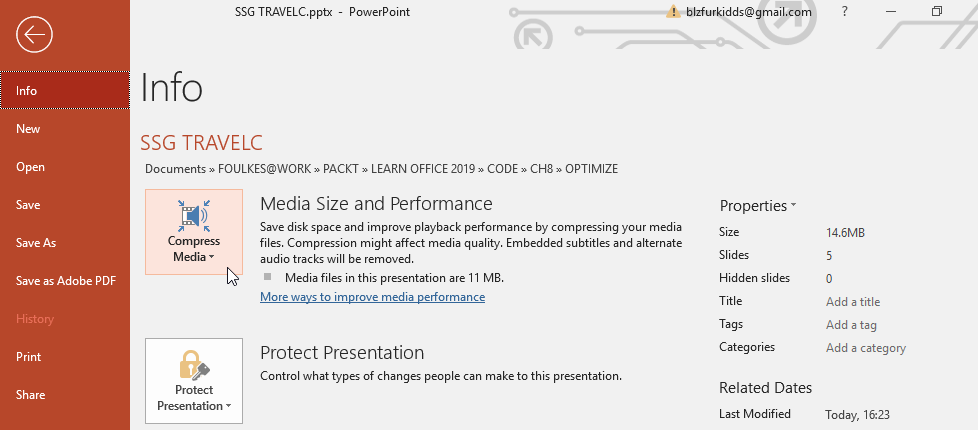The image size is (978, 430).
Task: Click the minimize window icon
Action: (x=891, y=12)
